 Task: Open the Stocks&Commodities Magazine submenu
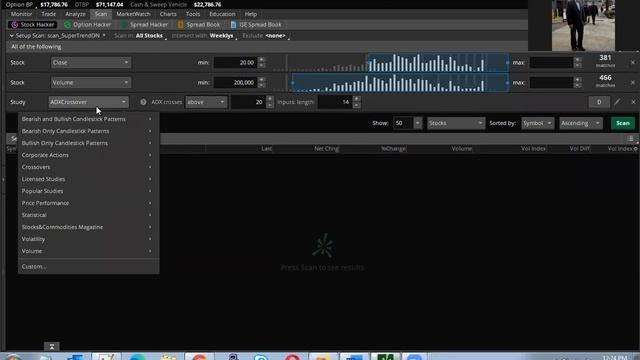(x=88, y=227)
